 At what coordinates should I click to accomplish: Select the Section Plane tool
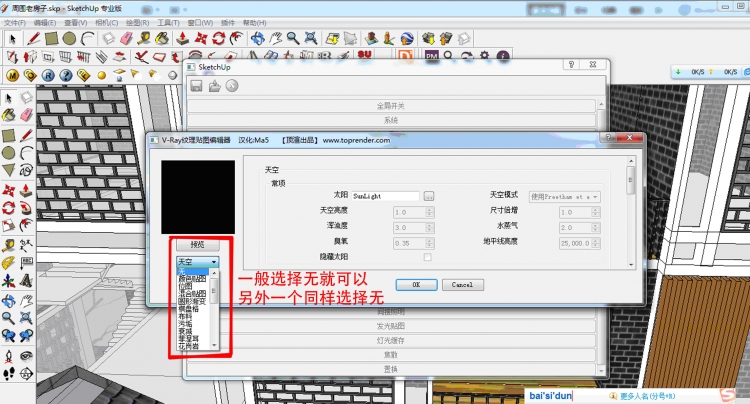click(x=26, y=373)
